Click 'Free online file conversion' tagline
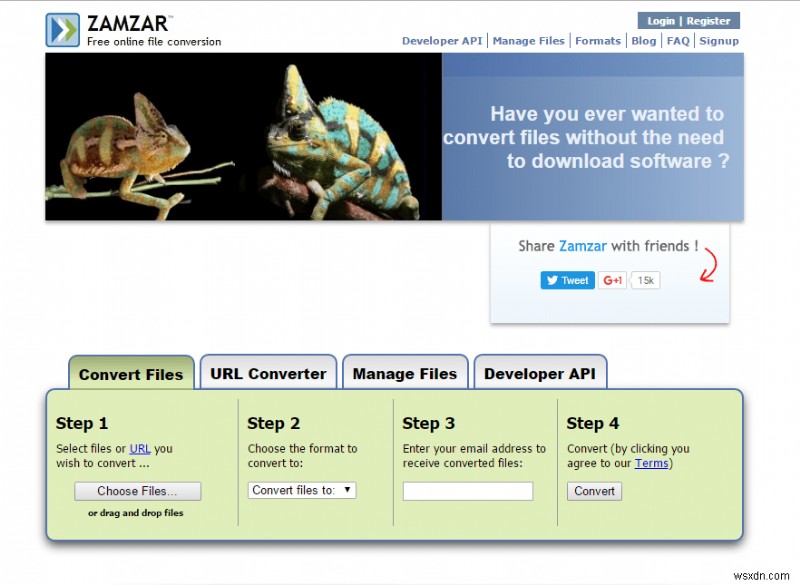 pos(154,42)
